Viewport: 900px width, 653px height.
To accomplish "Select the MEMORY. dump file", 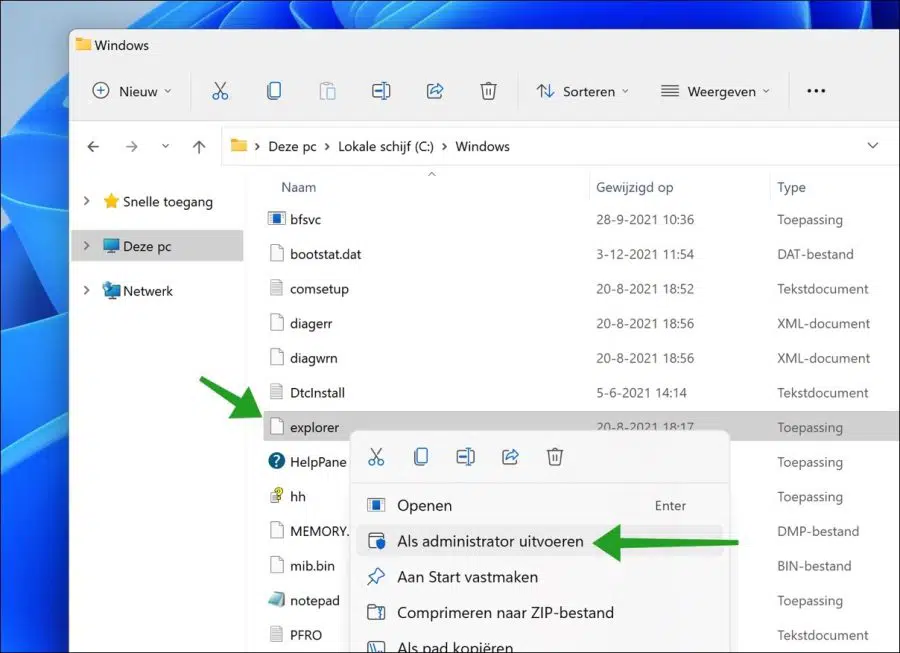I will [x=319, y=531].
